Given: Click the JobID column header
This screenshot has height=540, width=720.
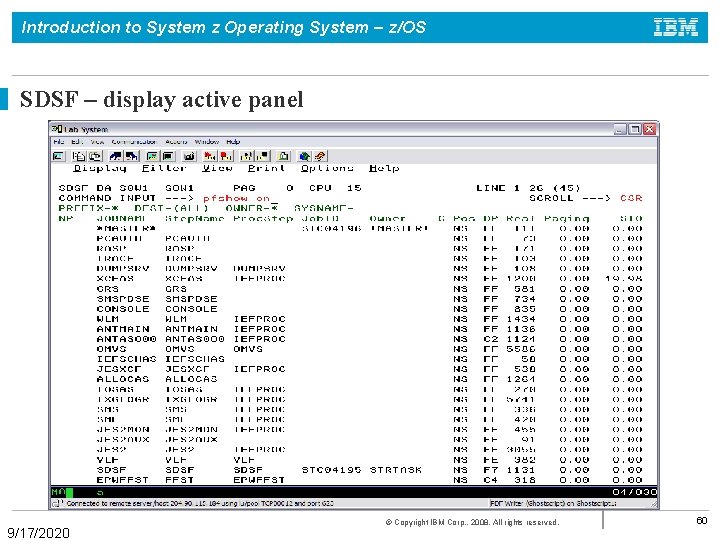Looking at the screenshot, I should (320, 219).
